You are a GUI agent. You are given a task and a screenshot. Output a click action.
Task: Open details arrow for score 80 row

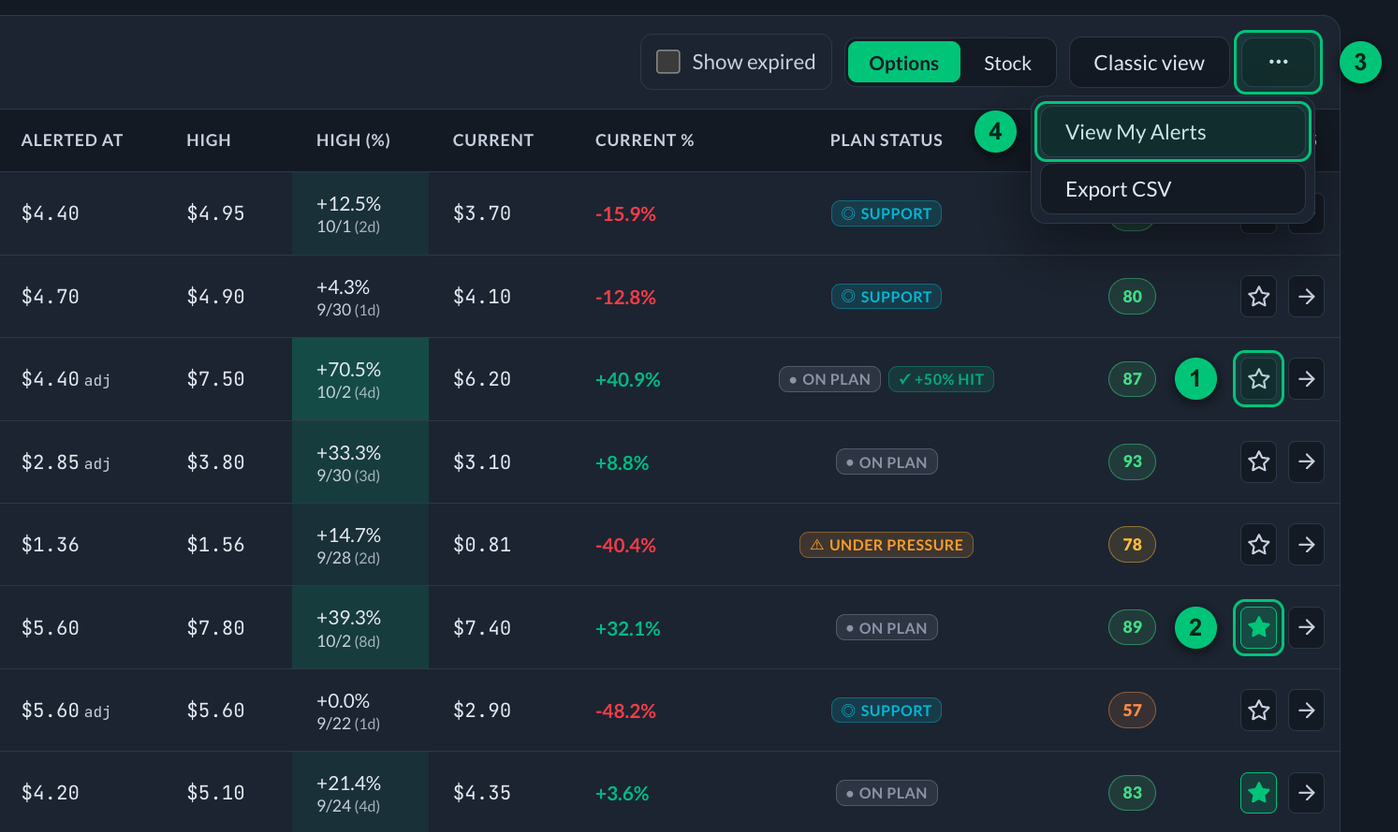click(x=1306, y=296)
